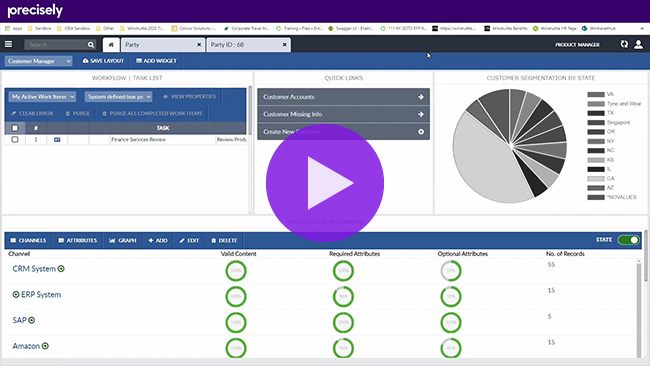Click the Product Manager label
650x366 pixels.
(x=577, y=44)
